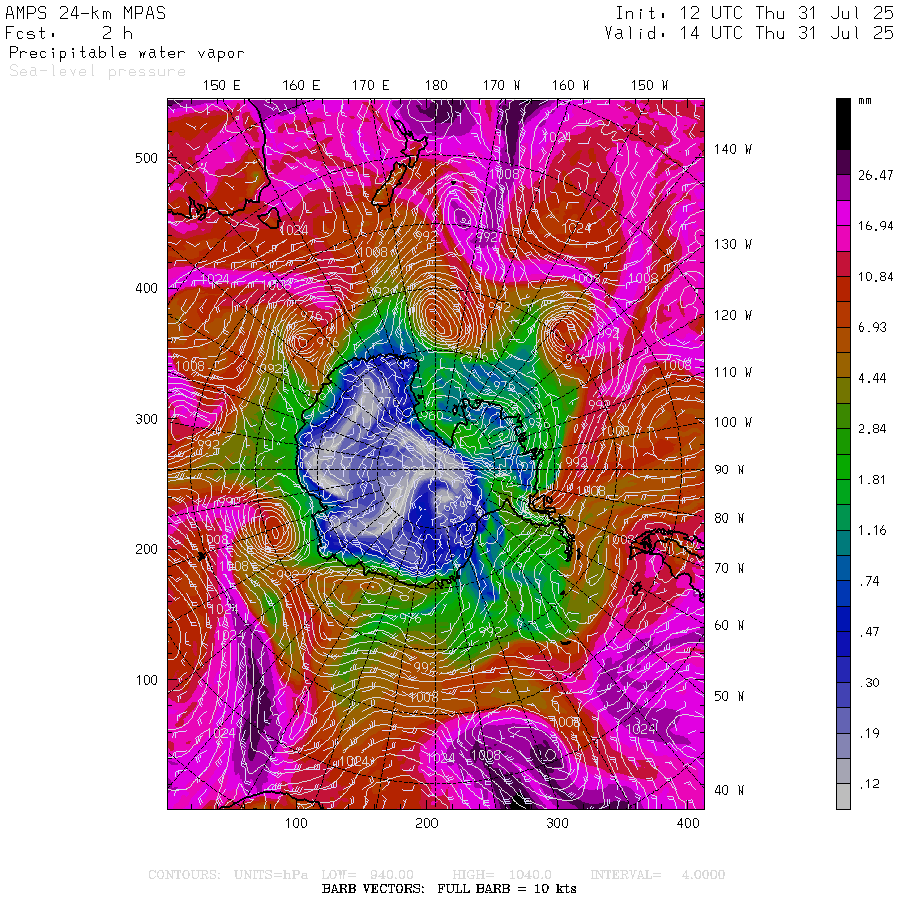Click the "150 E" longitude label
The height and width of the screenshot is (900, 900).
click(x=222, y=85)
